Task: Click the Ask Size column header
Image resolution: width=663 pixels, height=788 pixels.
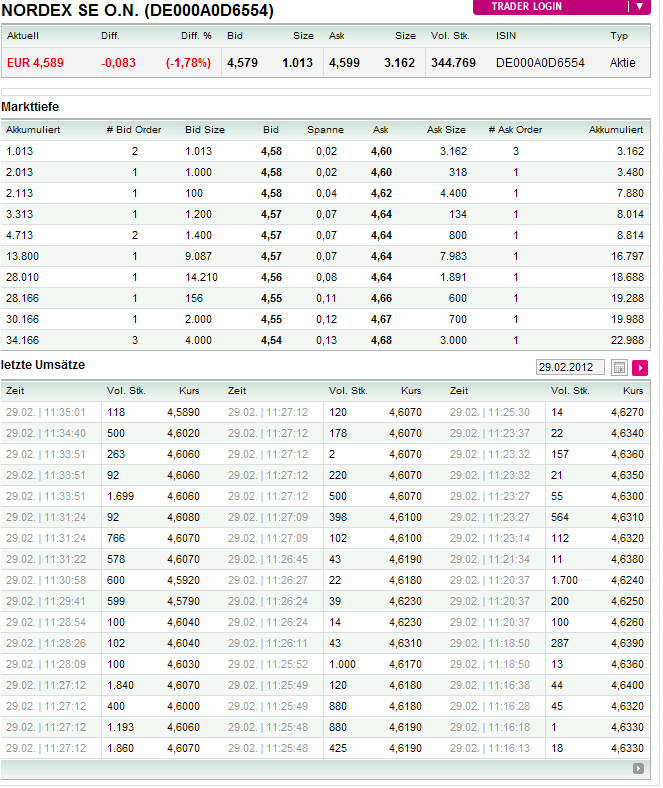Action: pos(446,130)
